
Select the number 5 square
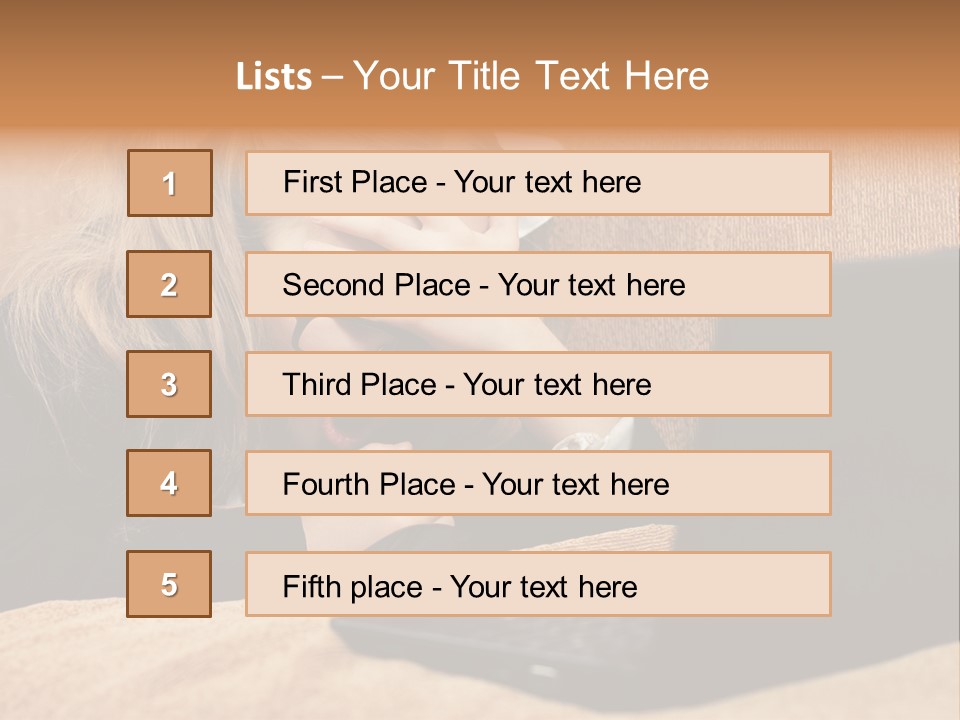[x=169, y=584]
